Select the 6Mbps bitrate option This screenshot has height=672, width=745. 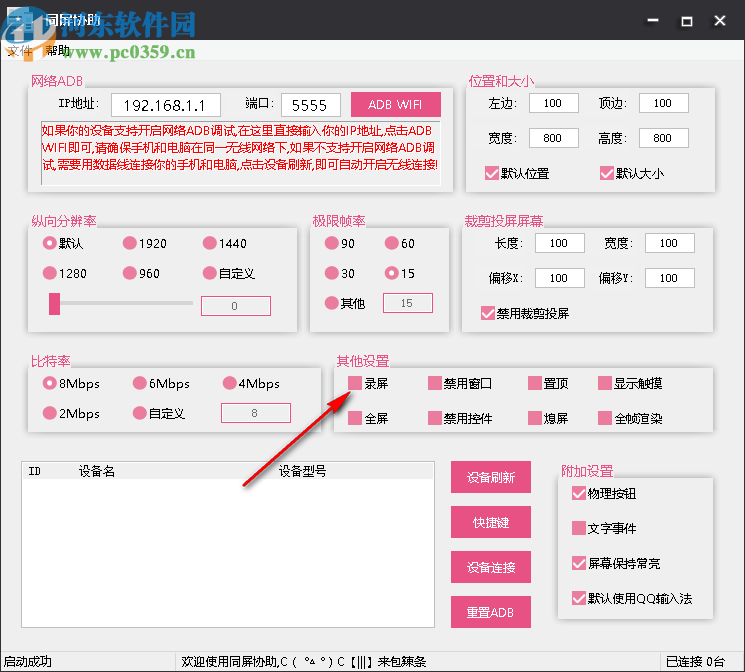[140, 383]
